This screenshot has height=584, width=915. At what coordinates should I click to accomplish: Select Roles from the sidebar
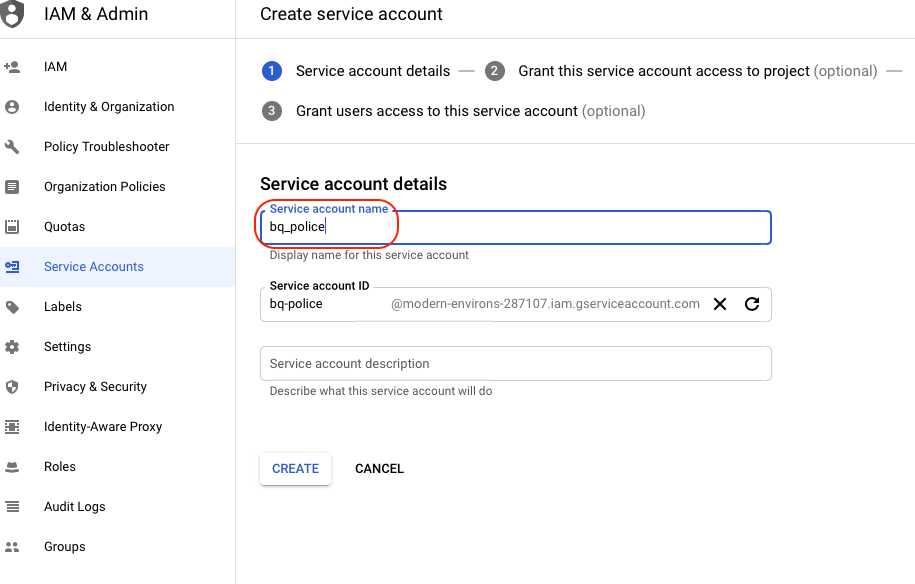pyautogui.click(x=60, y=467)
